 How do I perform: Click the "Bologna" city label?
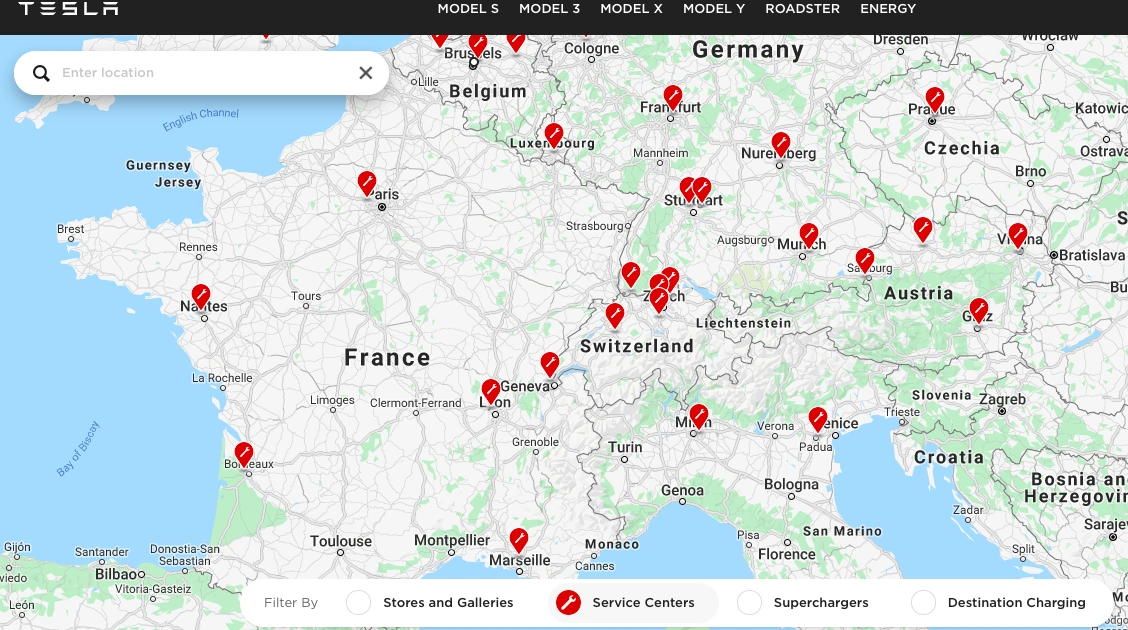(791, 485)
